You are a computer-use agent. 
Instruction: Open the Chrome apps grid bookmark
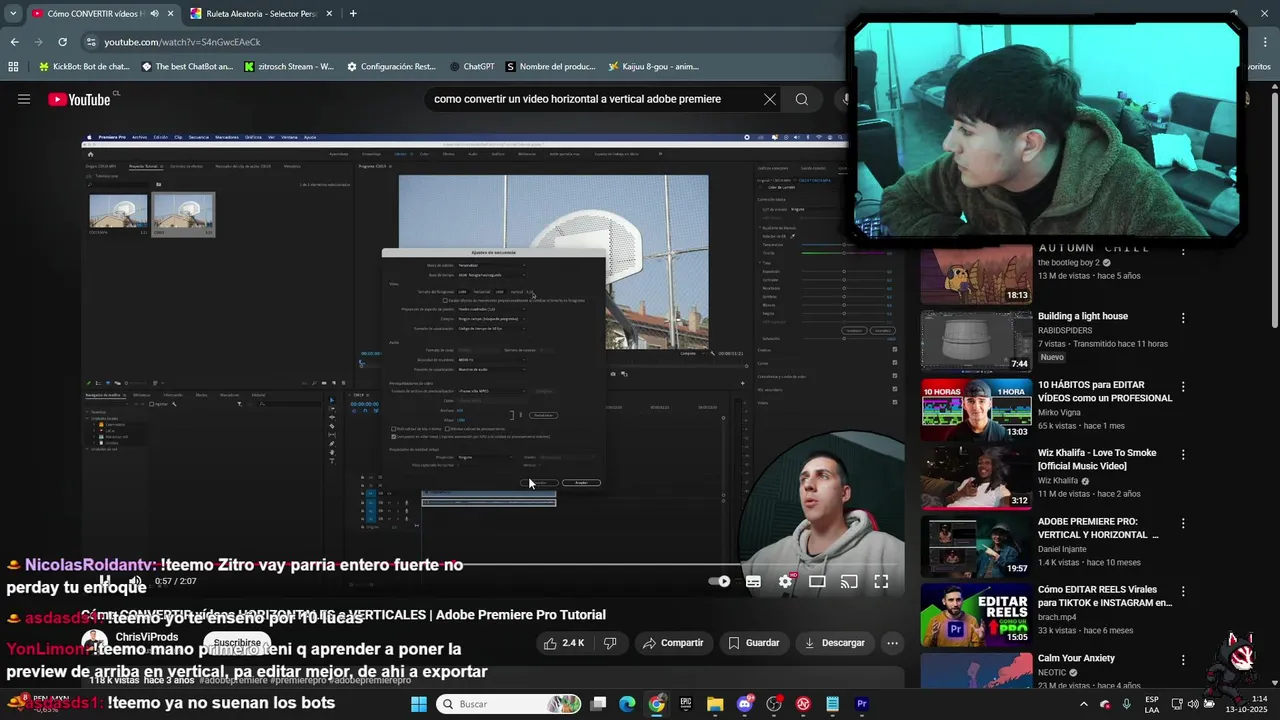[x=13, y=67]
